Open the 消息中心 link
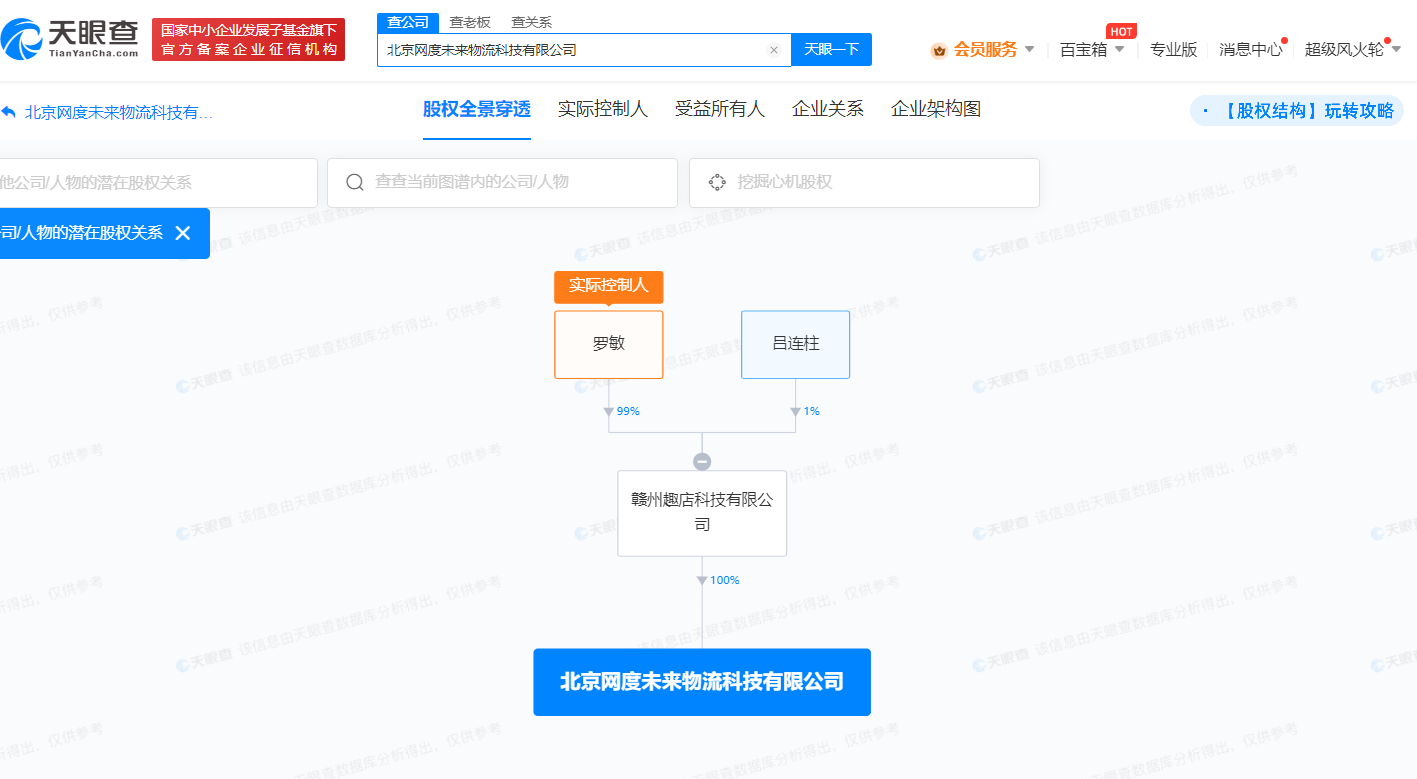Screen dimensions: 1417x779 pos(1250,49)
